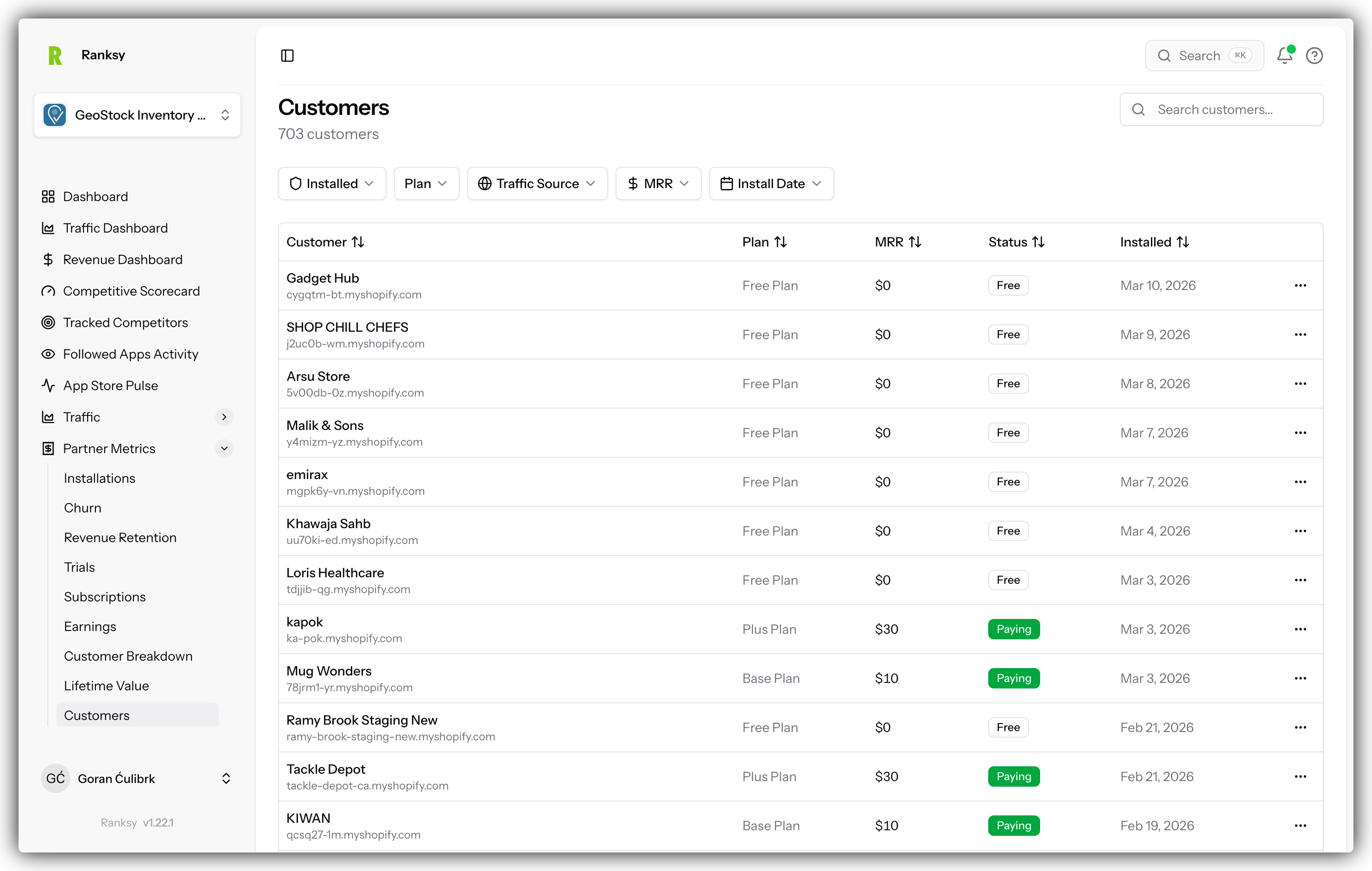Sort table by Customer column
The height and width of the screenshot is (871, 1372).
coord(325,242)
